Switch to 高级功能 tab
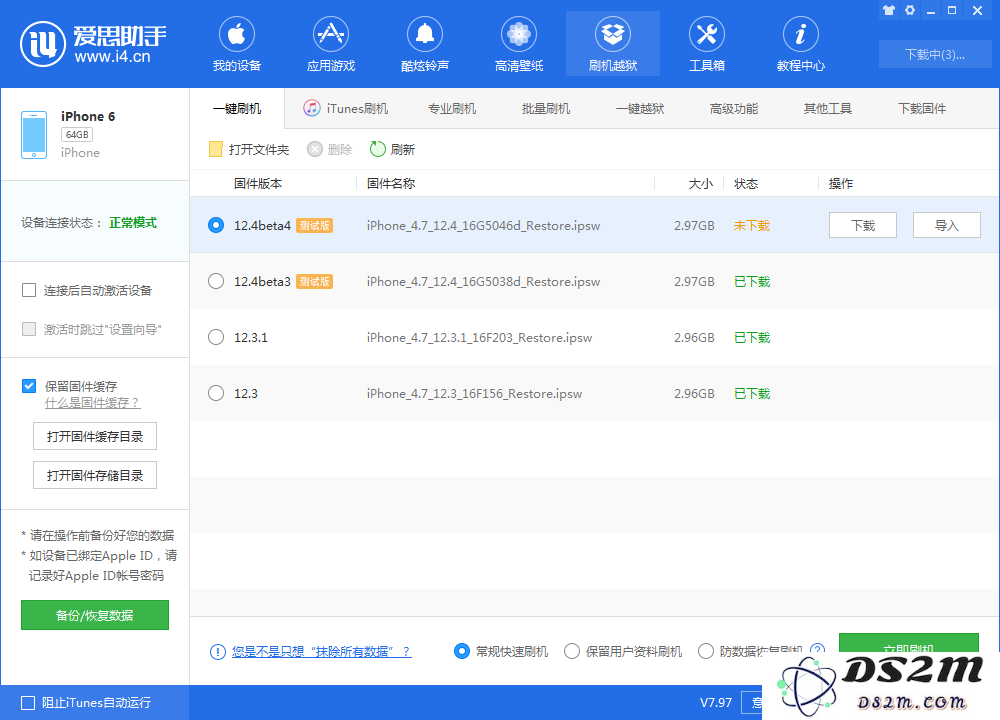The width and height of the screenshot is (1000, 720). [x=733, y=108]
